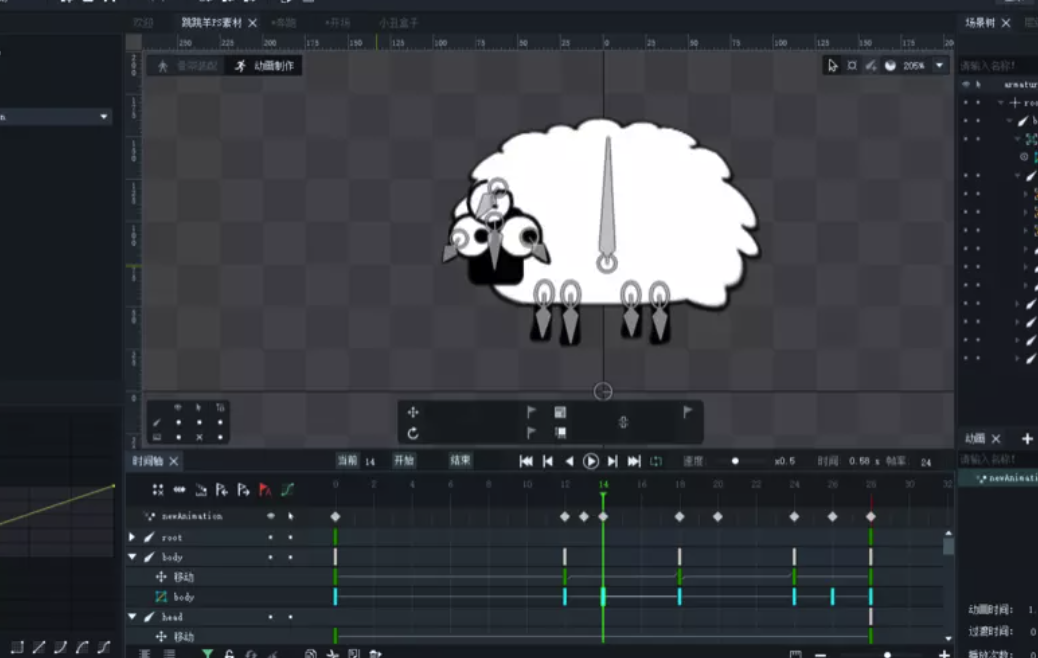
Task: Select the 跳跳羊PS素材 document tab
Action: pyautogui.click(x=212, y=23)
